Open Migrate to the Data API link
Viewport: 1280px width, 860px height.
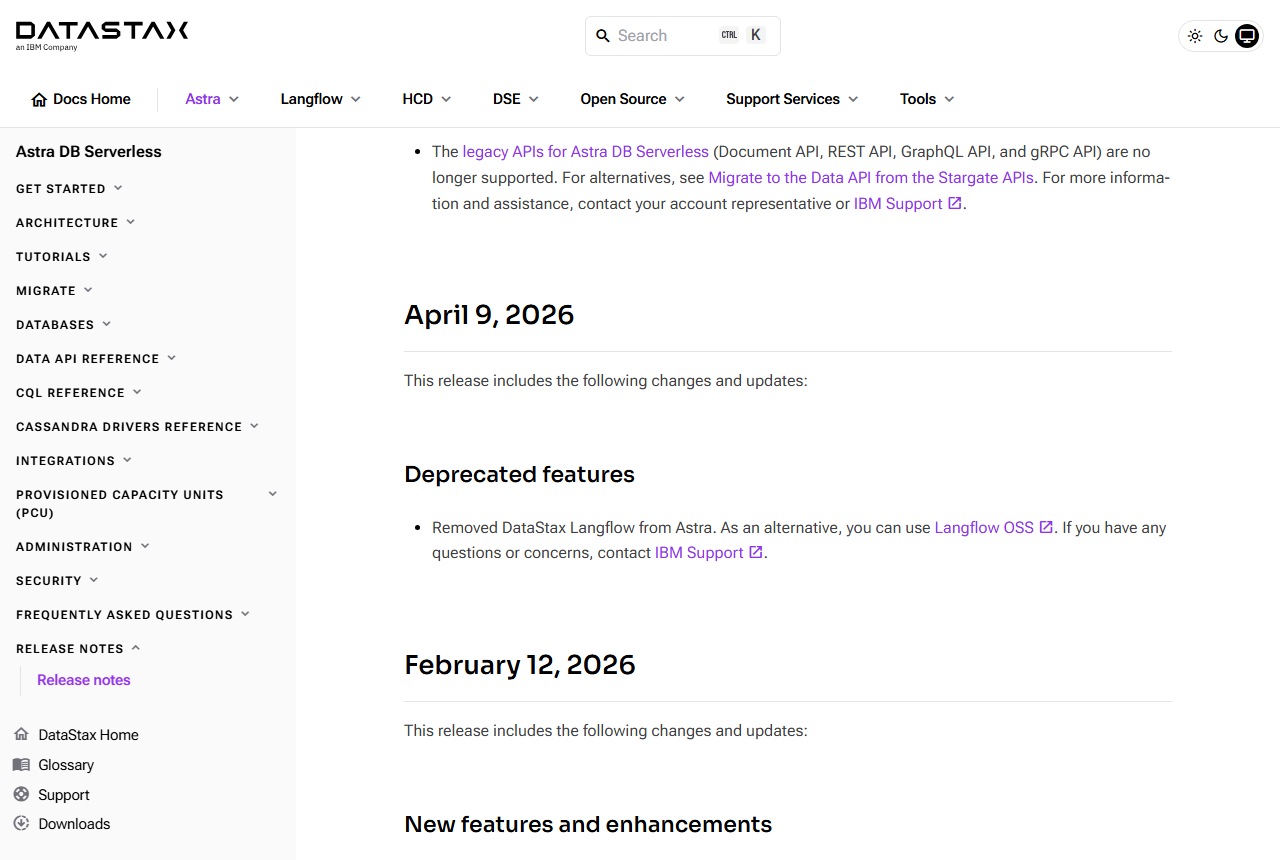click(x=871, y=178)
